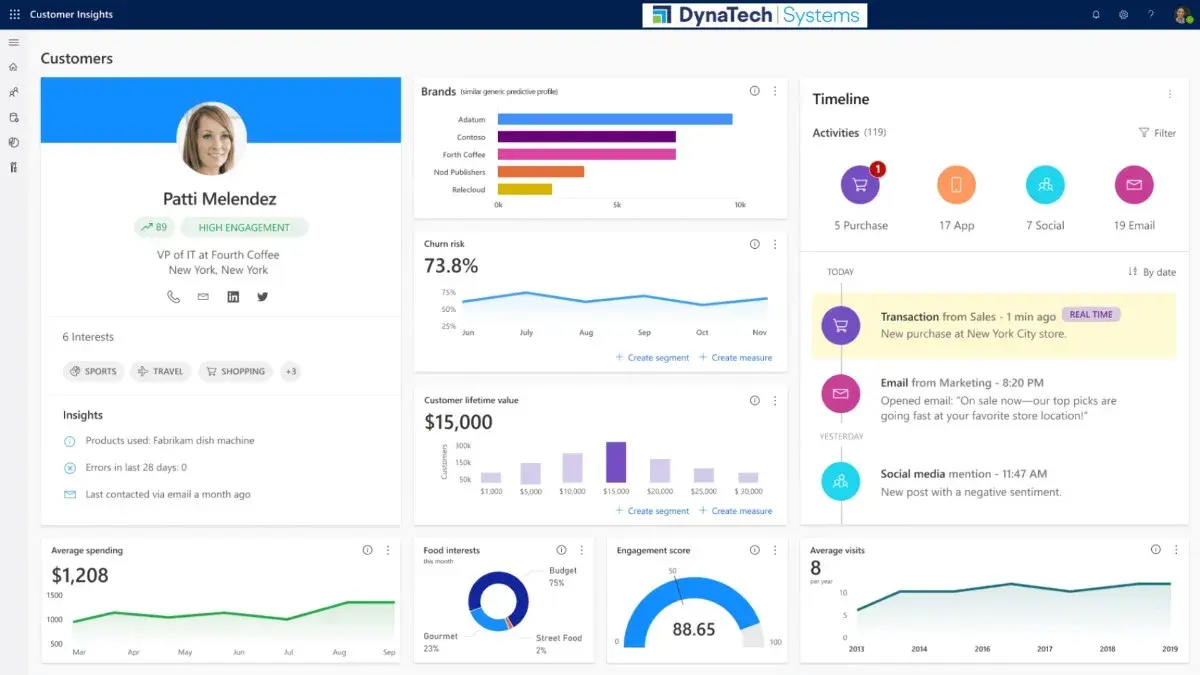
Task: Open the Filter for Timeline activities
Action: pyautogui.click(x=1157, y=133)
